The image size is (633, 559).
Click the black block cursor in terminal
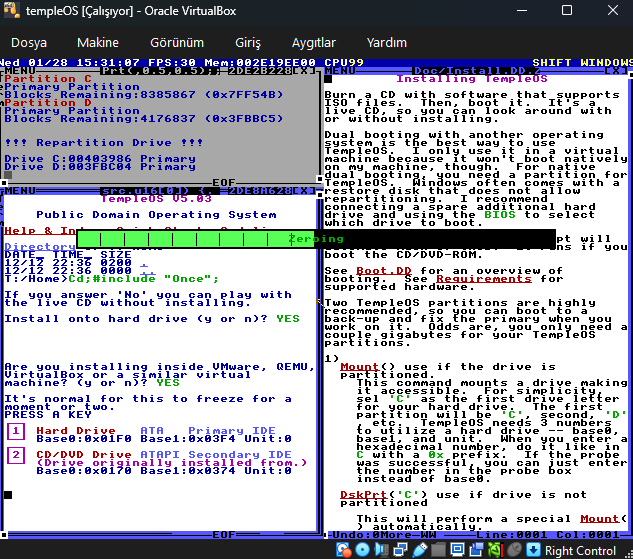coord(8,495)
